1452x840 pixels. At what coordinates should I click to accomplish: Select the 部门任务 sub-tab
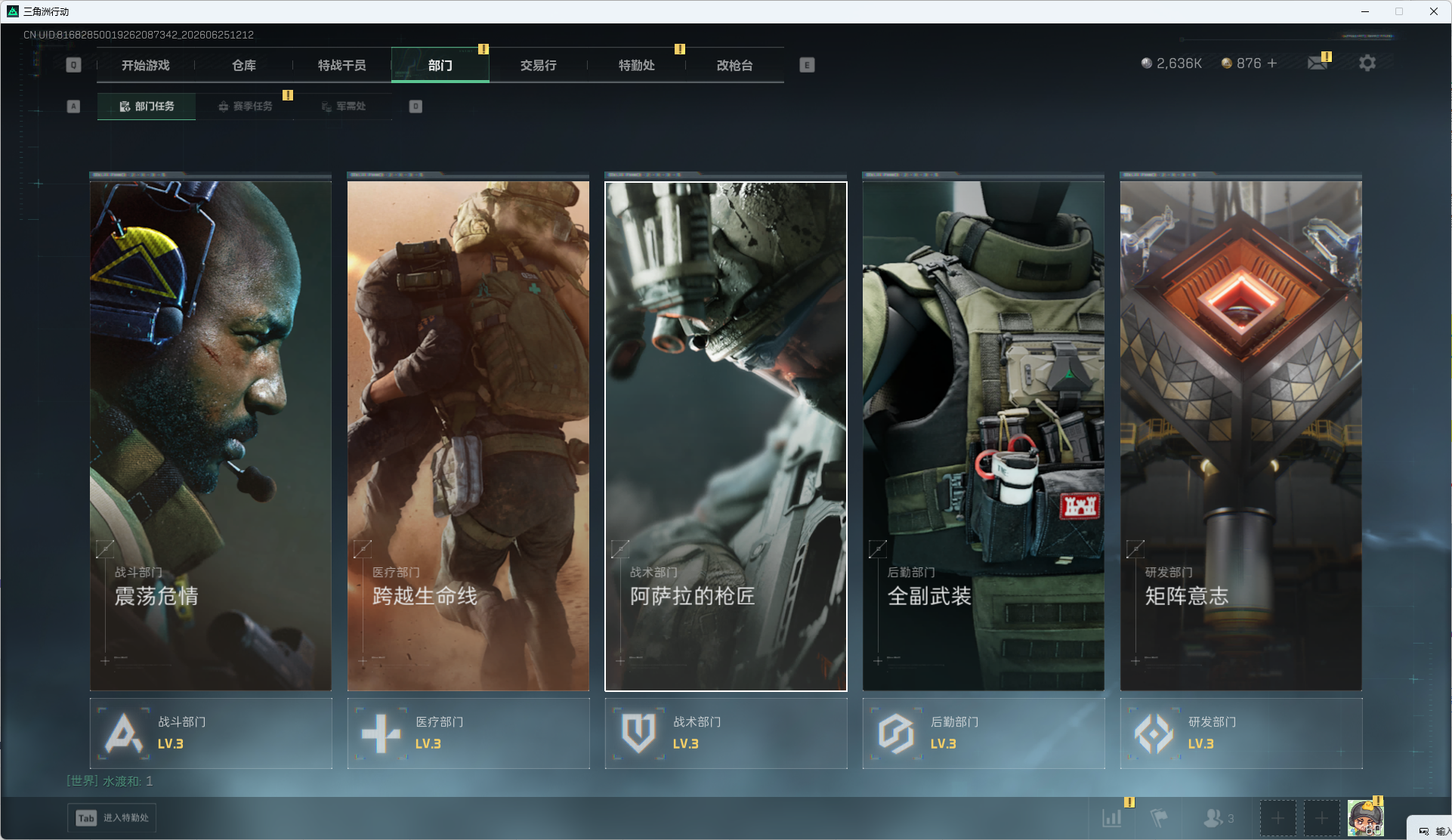[x=147, y=107]
